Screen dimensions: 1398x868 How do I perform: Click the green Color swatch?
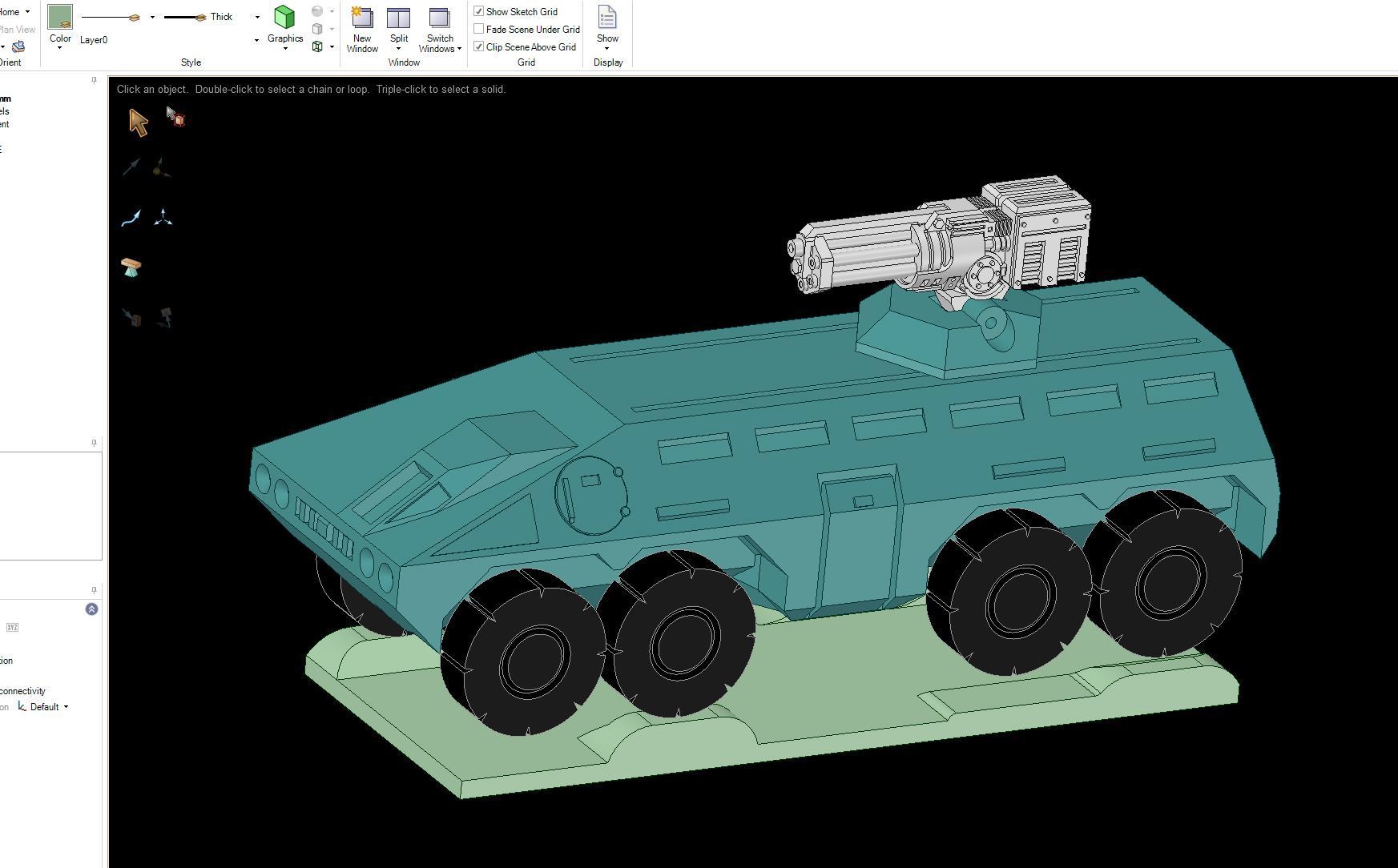[60, 17]
